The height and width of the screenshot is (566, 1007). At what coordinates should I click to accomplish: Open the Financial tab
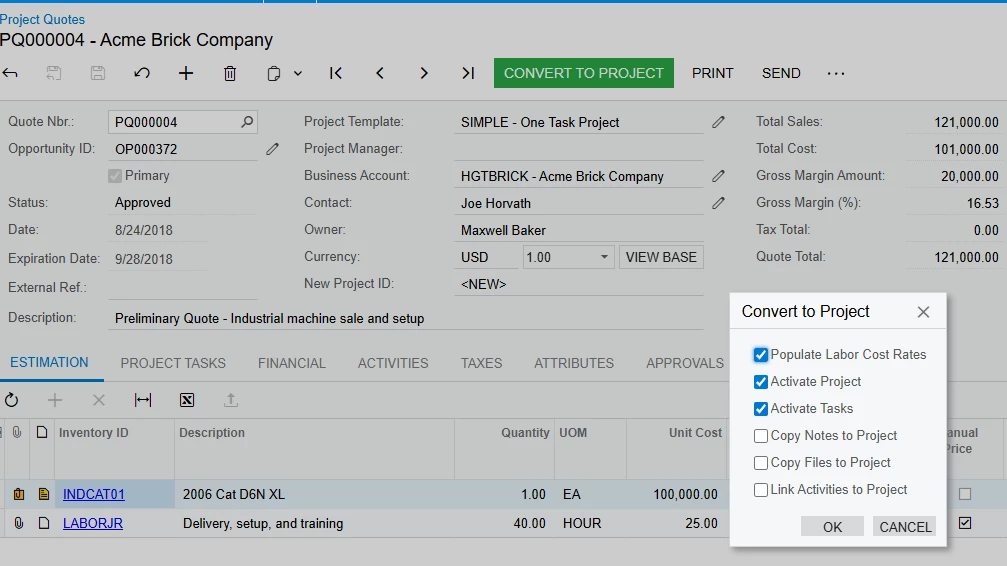(x=292, y=363)
